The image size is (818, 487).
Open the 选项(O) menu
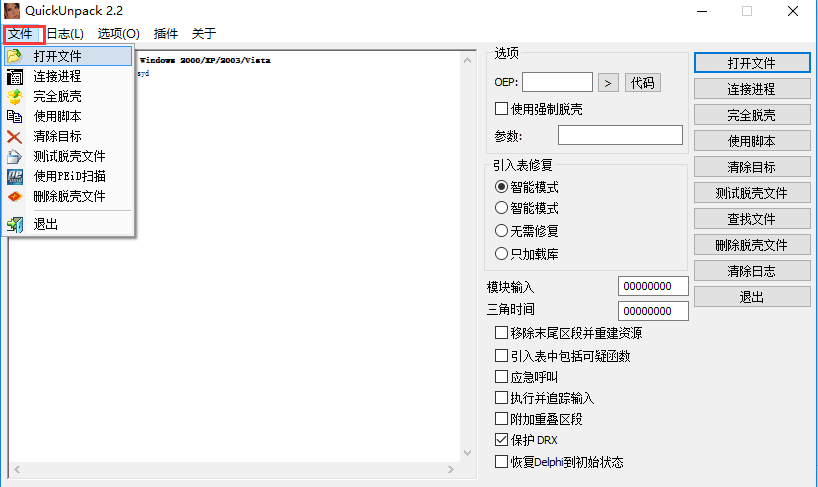click(x=118, y=34)
